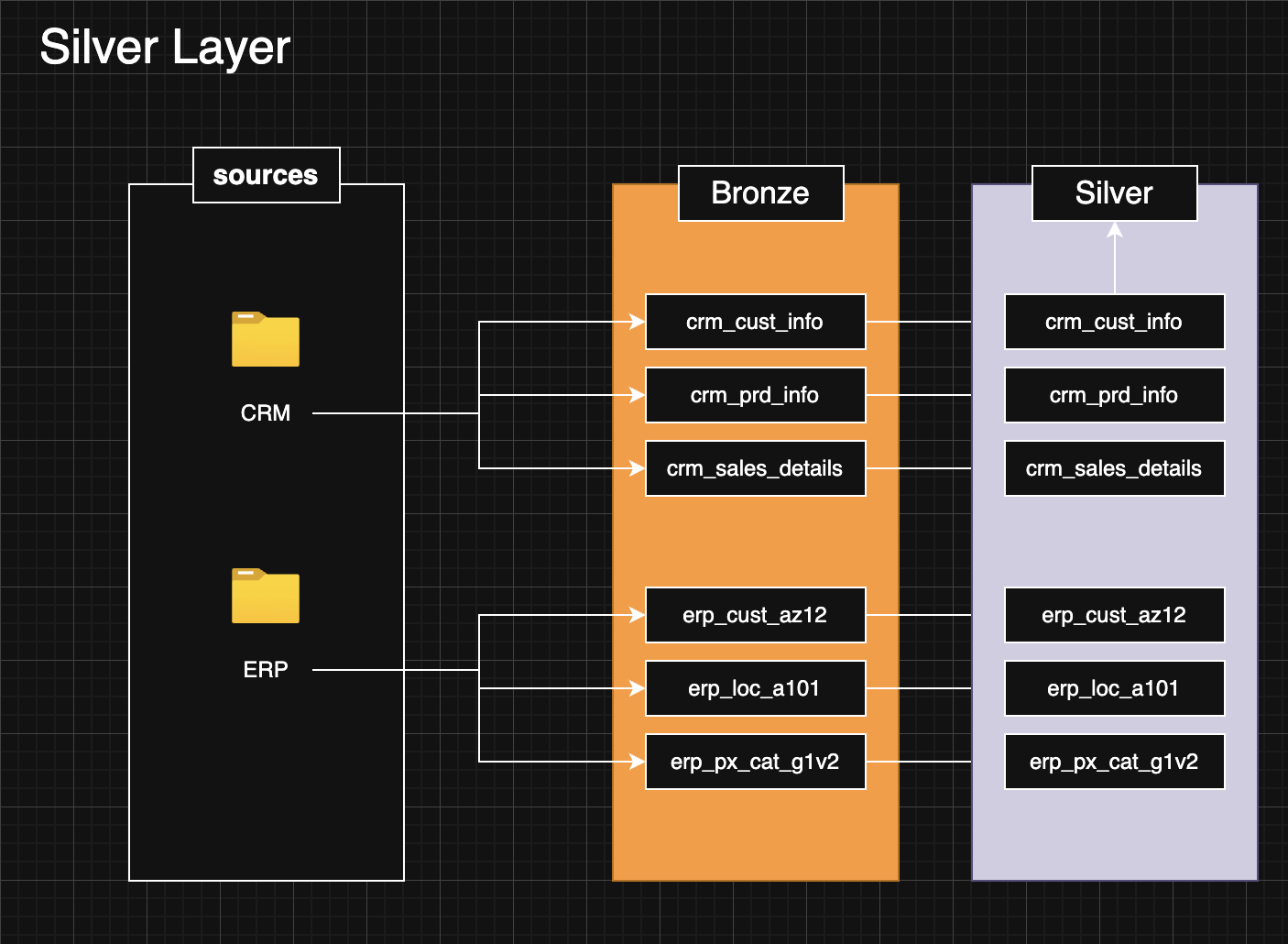This screenshot has width=1288, height=944.
Task: Select erp_loc_a101 box in Silver layer
Action: click(1114, 688)
